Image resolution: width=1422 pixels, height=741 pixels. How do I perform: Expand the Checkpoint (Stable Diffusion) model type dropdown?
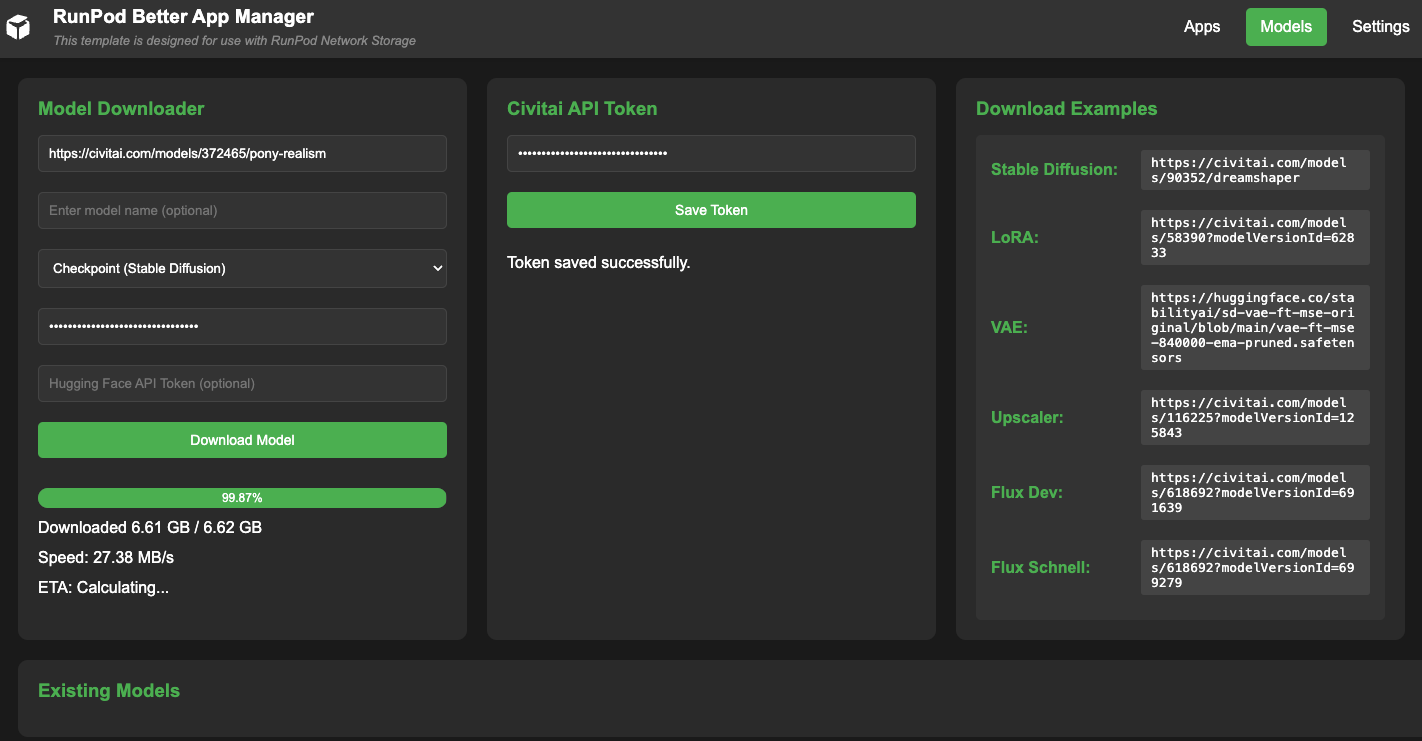pyautogui.click(x=242, y=268)
